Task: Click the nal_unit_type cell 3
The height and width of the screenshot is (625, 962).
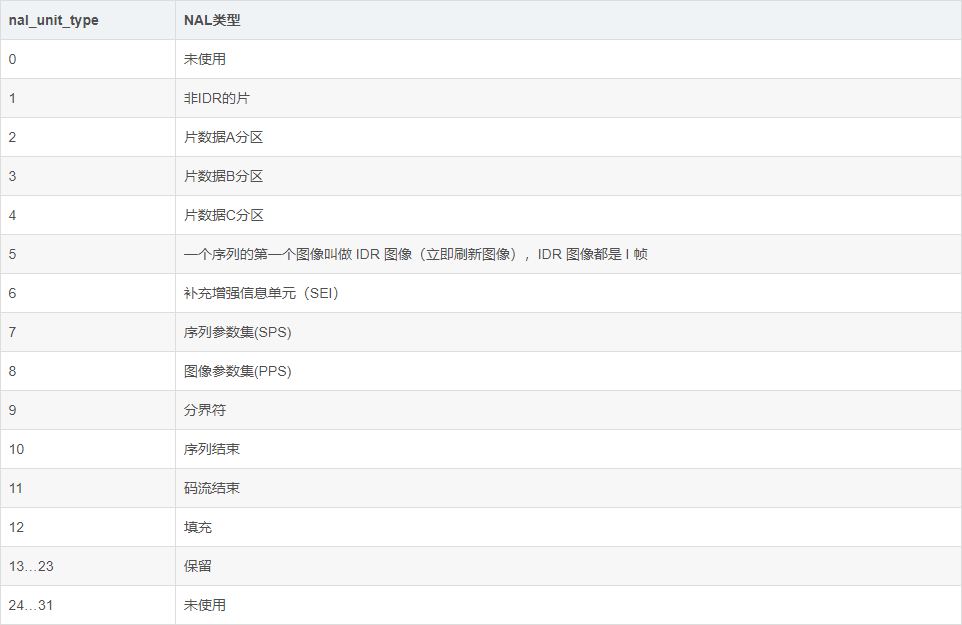Action: [x=88, y=176]
